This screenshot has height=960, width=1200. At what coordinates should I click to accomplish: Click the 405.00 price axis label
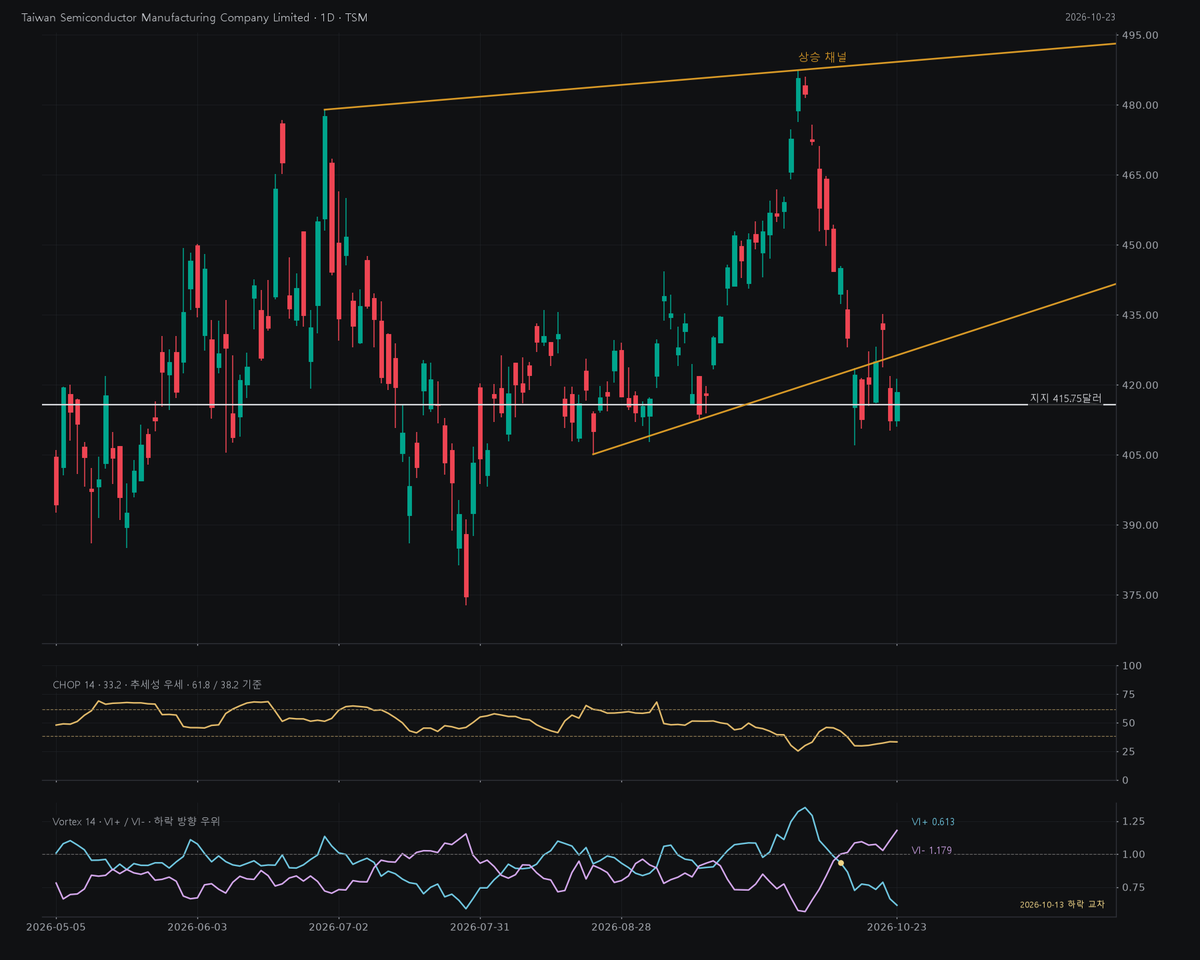coord(1141,455)
